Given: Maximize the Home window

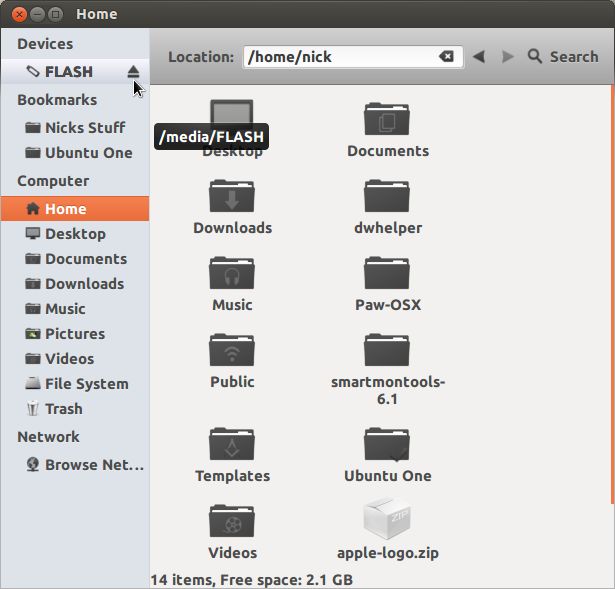Looking at the screenshot, I should [x=55, y=15].
